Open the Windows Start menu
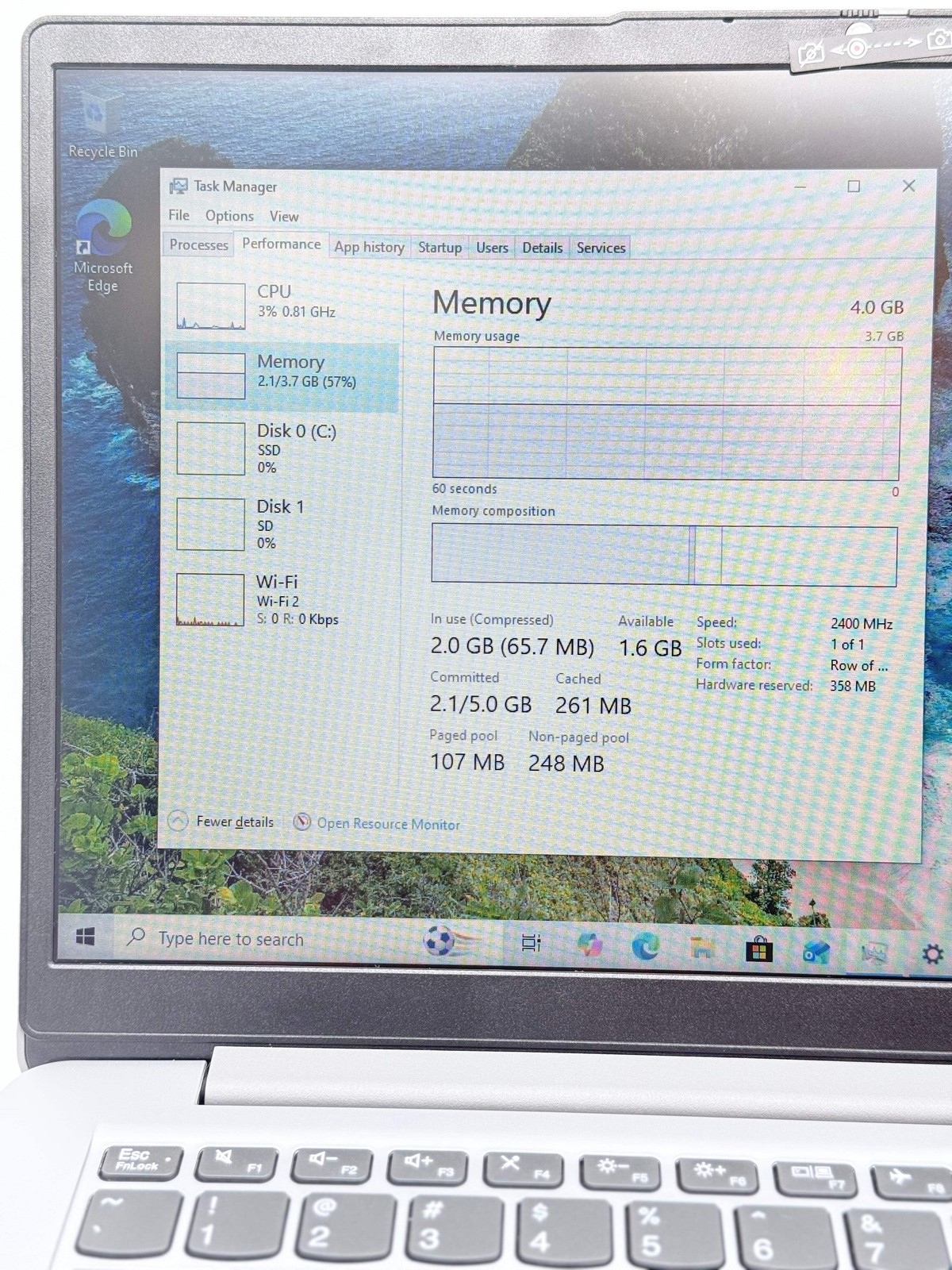Screen dimensions: 952x1270 coord(85,937)
